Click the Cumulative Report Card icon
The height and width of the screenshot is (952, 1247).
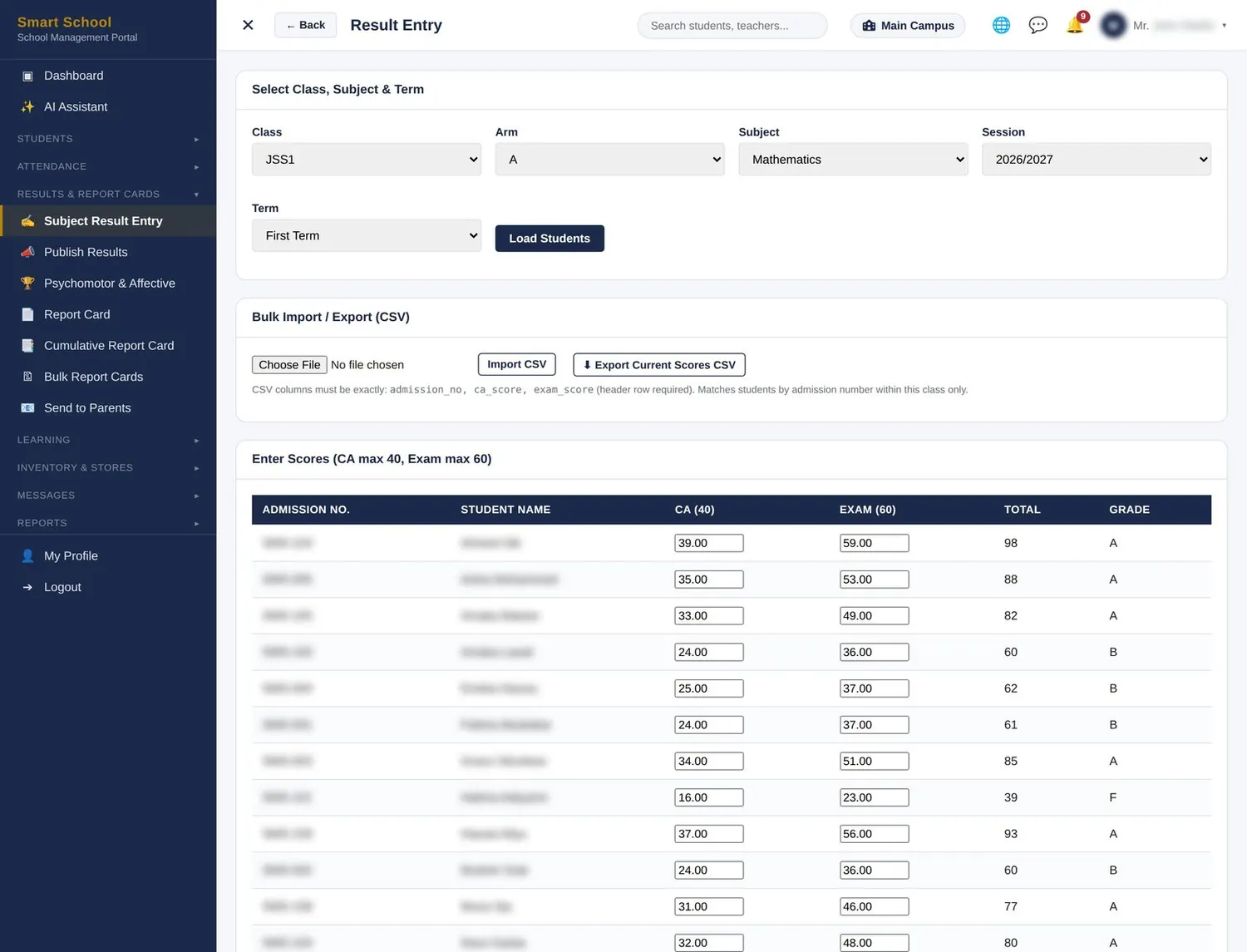[x=27, y=345]
